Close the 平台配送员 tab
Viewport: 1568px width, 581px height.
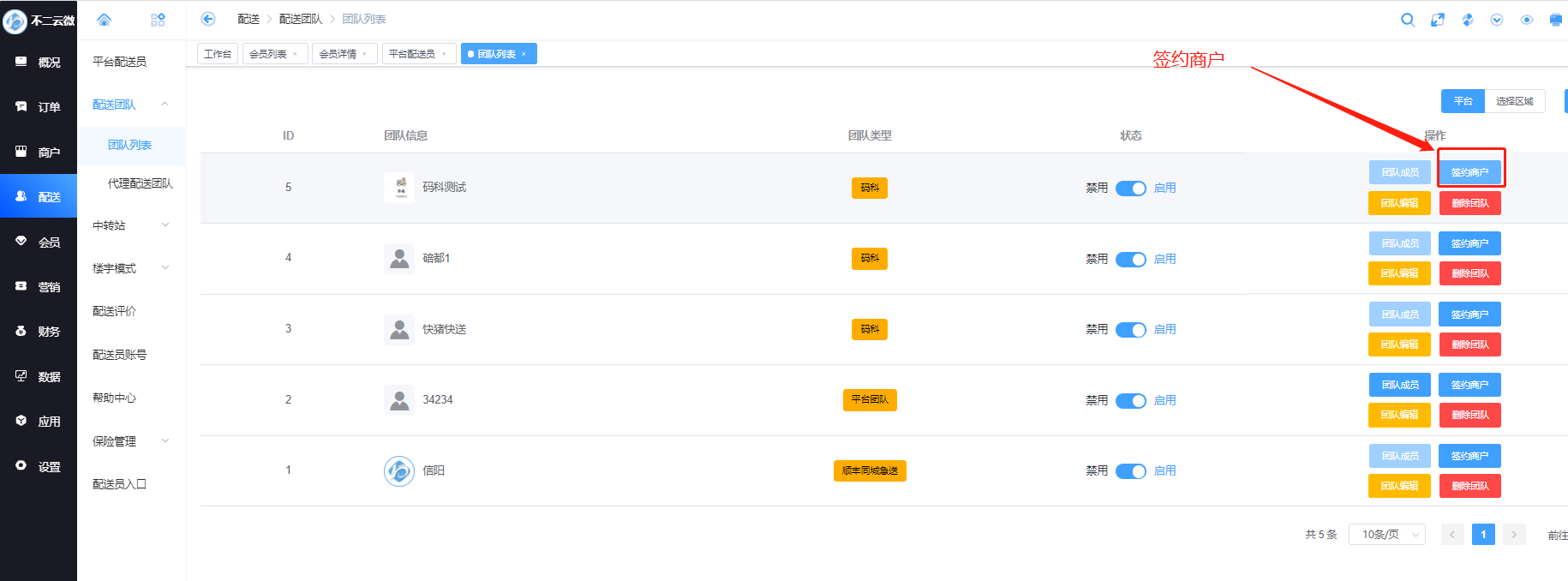pyautogui.click(x=444, y=54)
